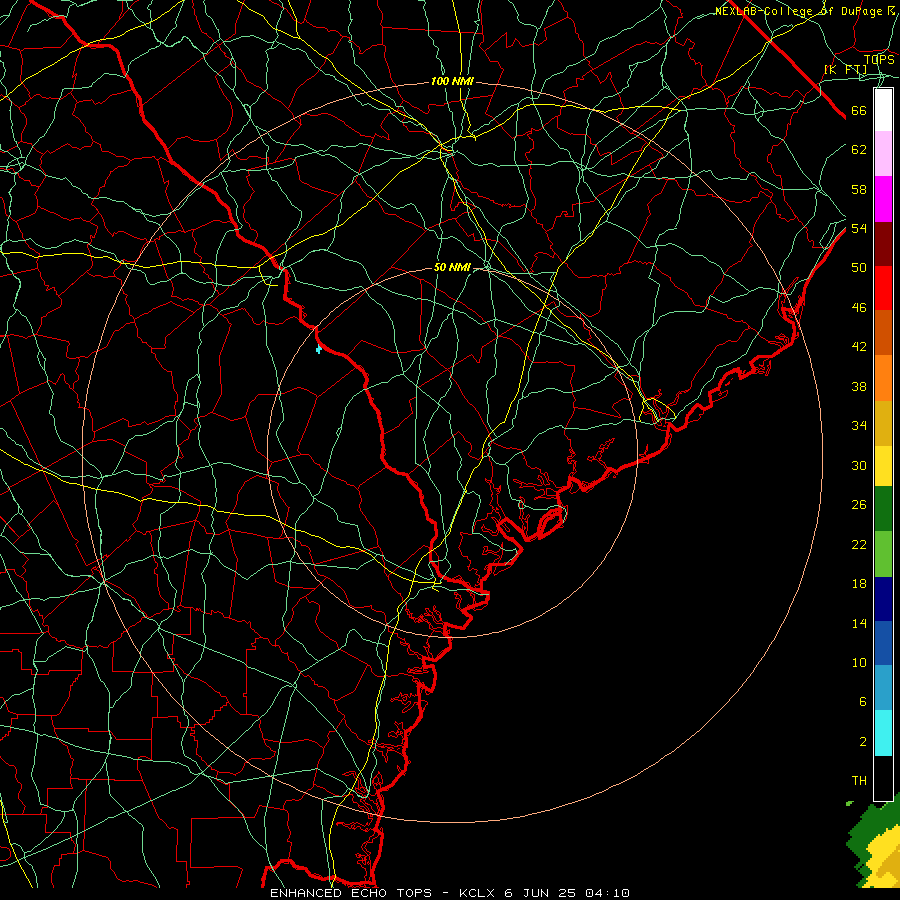Click the 34 value on legend scale
900x900 pixels.
point(859,426)
